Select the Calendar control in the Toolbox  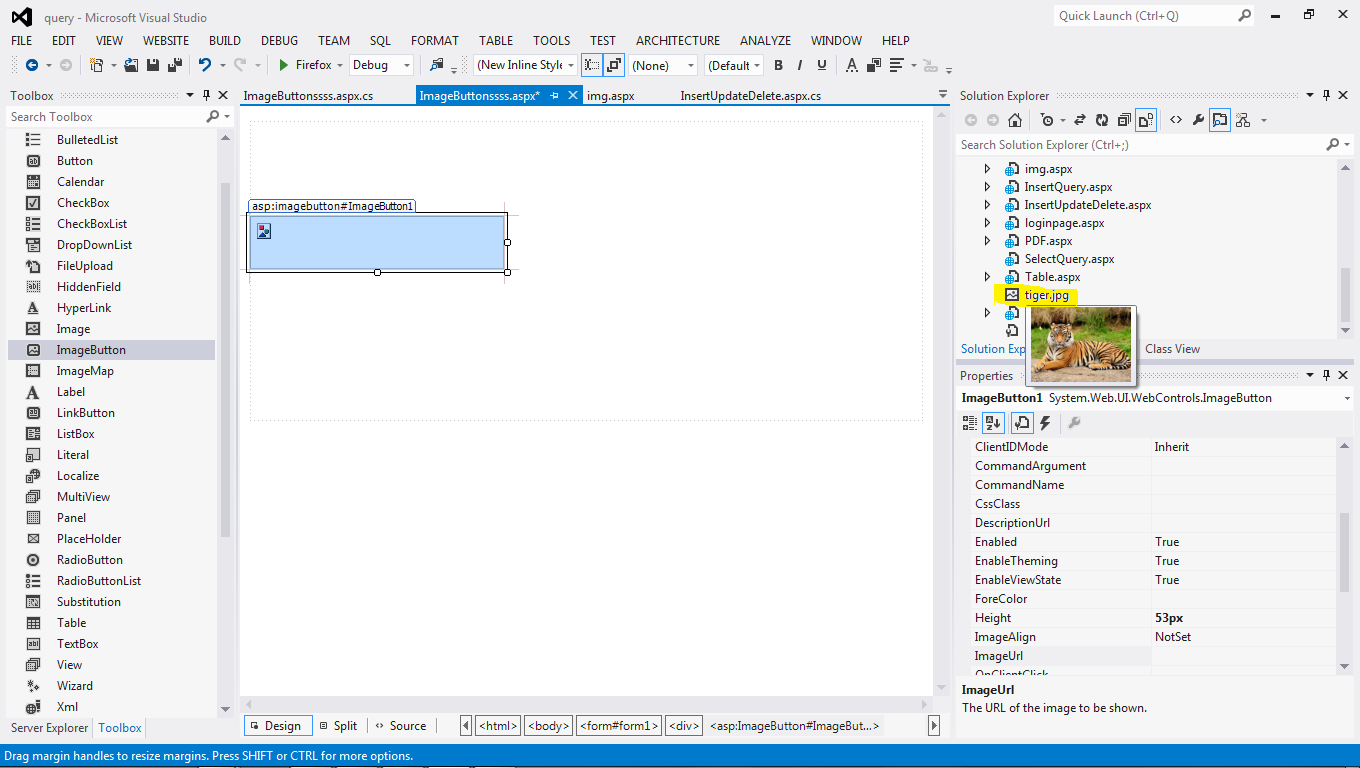click(78, 181)
